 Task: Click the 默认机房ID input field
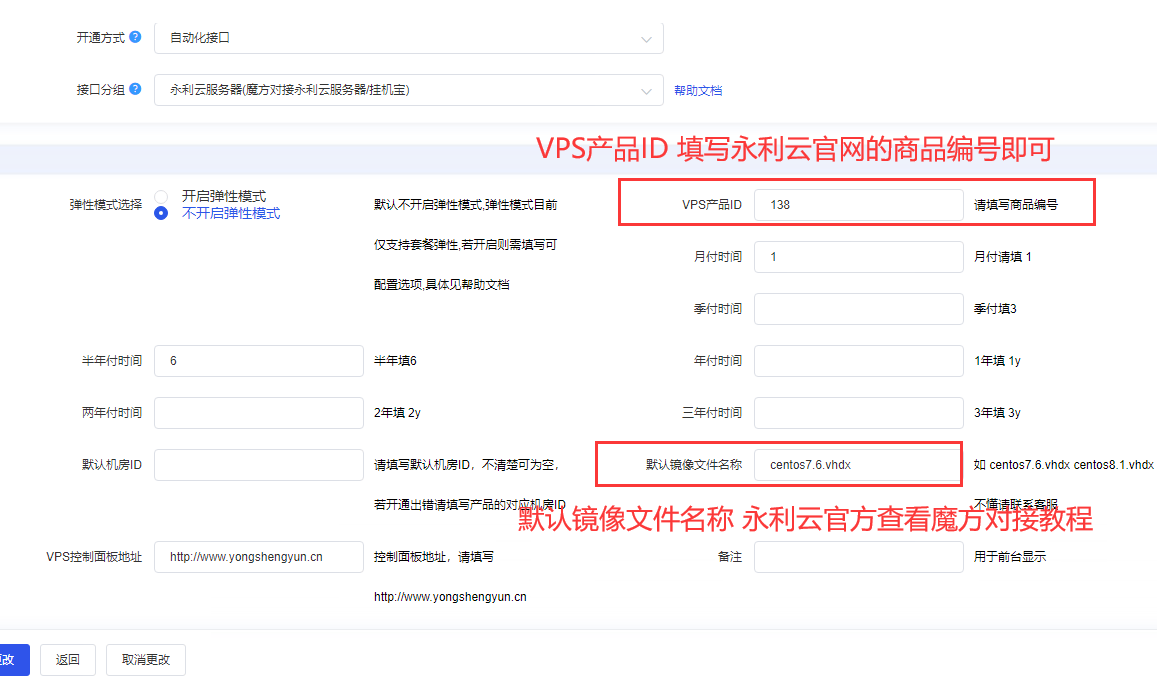click(x=258, y=465)
